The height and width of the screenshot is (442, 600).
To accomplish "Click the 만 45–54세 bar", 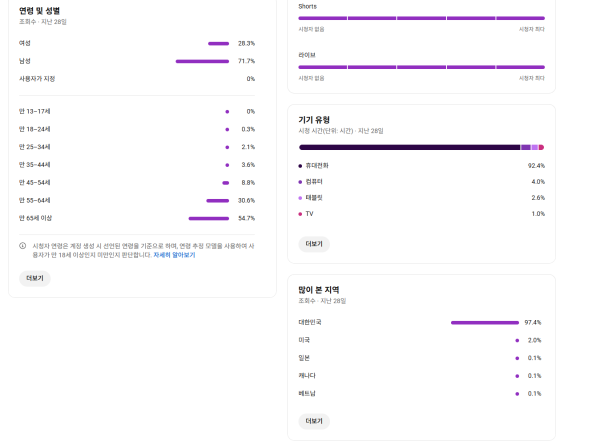I will coord(226,183).
